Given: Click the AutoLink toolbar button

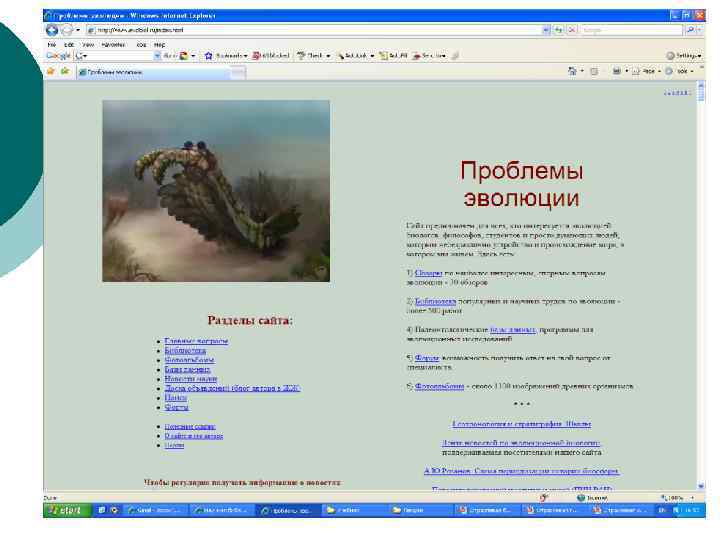Looking at the screenshot, I should (x=352, y=56).
